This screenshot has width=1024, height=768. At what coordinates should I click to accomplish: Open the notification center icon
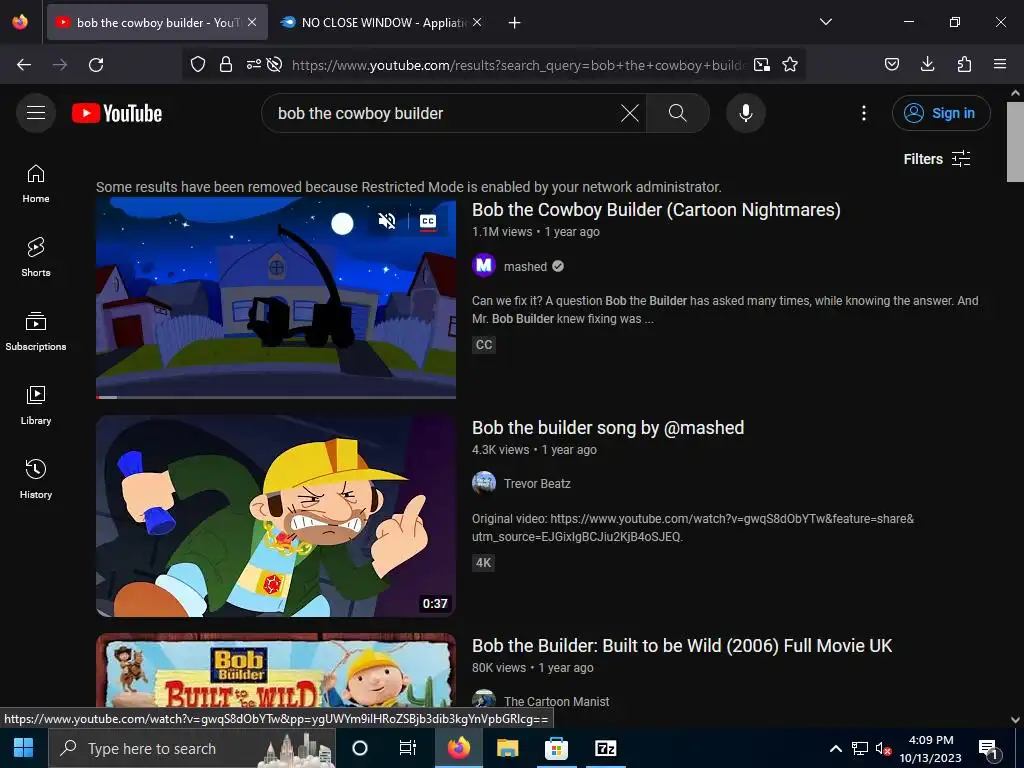click(989, 749)
